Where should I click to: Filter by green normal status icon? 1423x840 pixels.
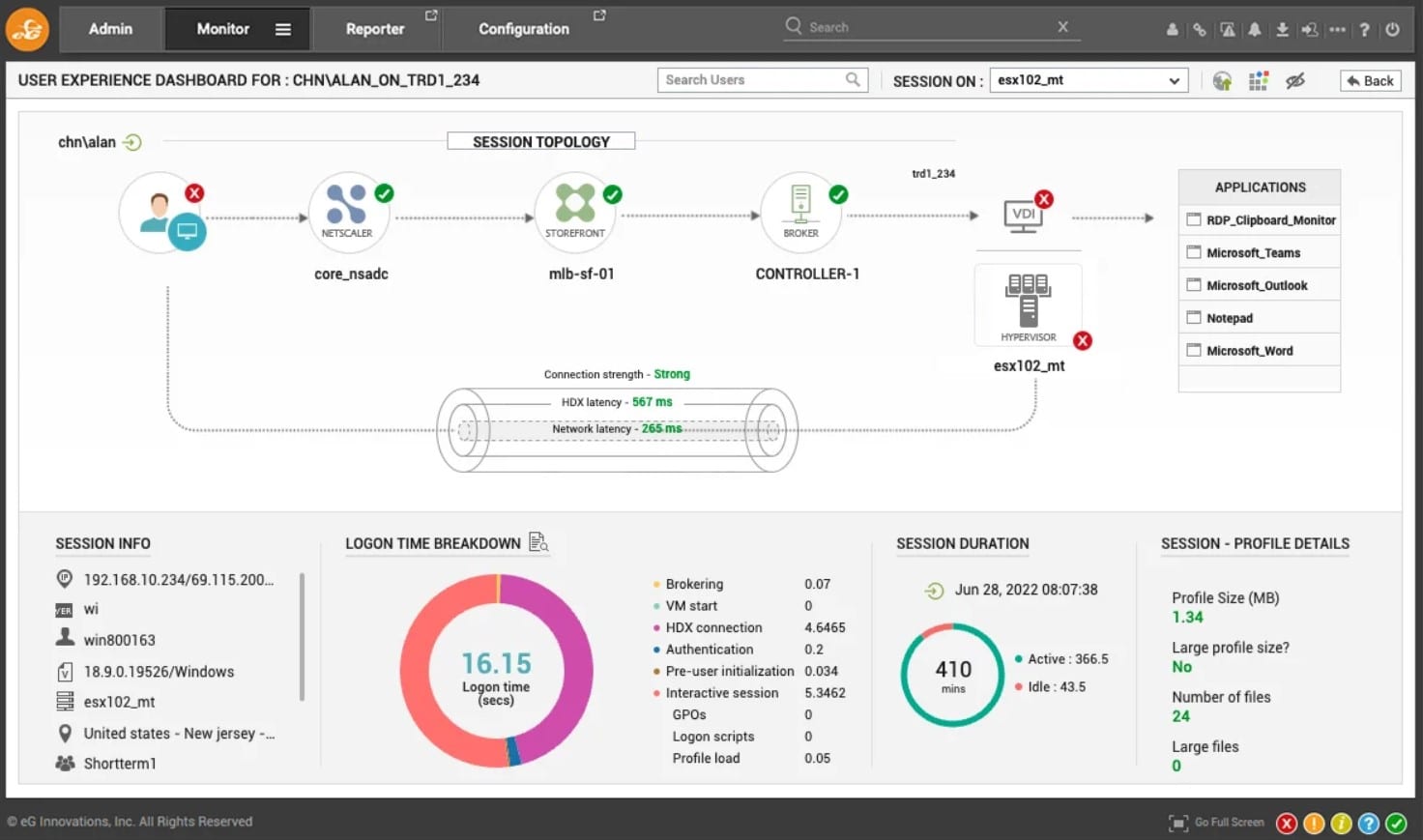(1396, 824)
